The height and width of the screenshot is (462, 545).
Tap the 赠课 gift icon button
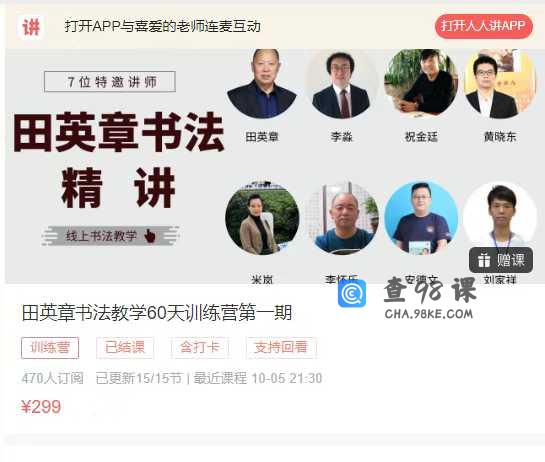[501, 260]
